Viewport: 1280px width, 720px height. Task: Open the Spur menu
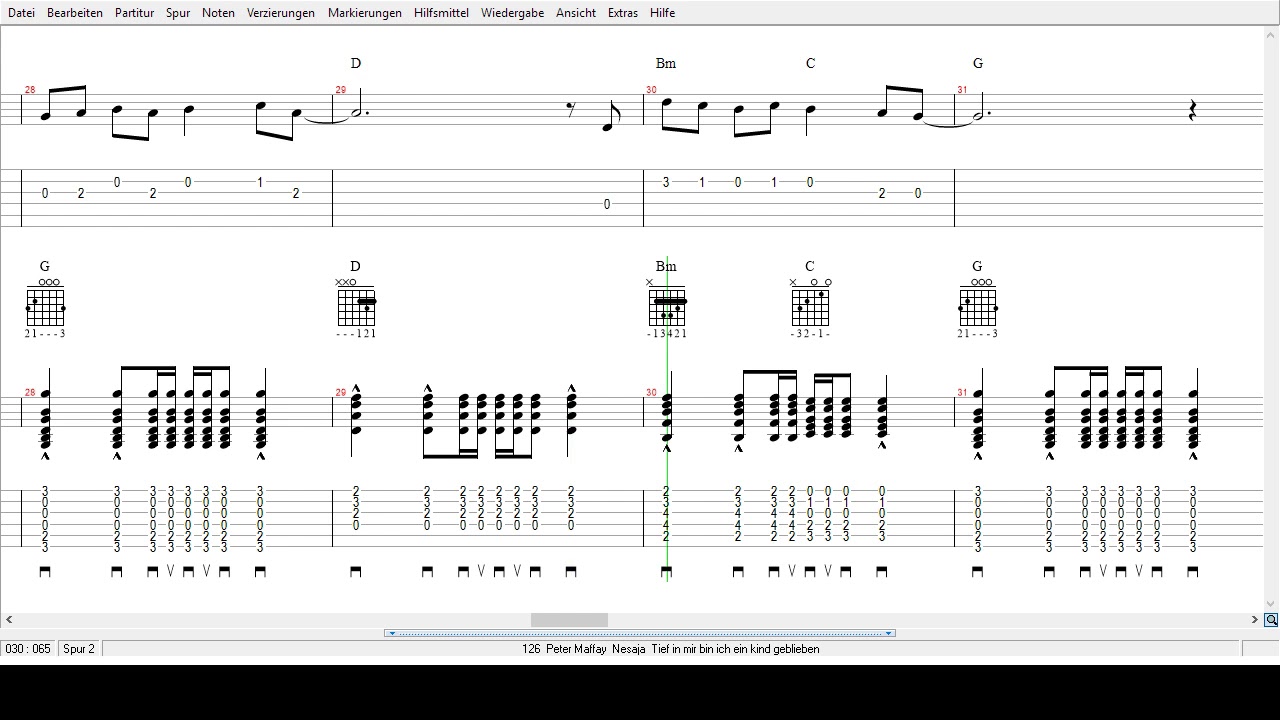click(178, 13)
